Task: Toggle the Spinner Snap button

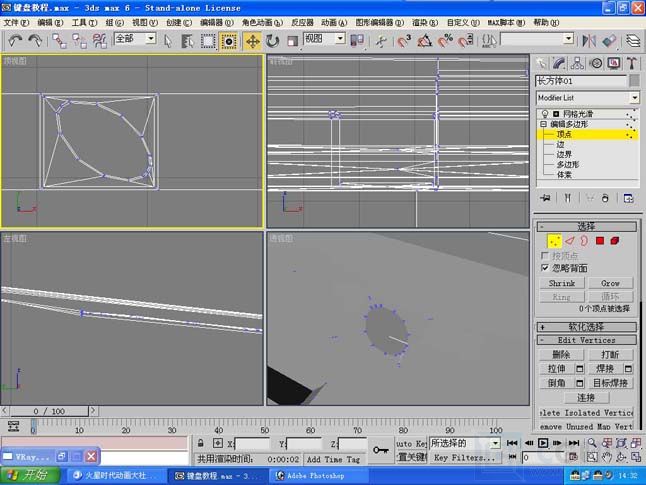Action: point(465,41)
